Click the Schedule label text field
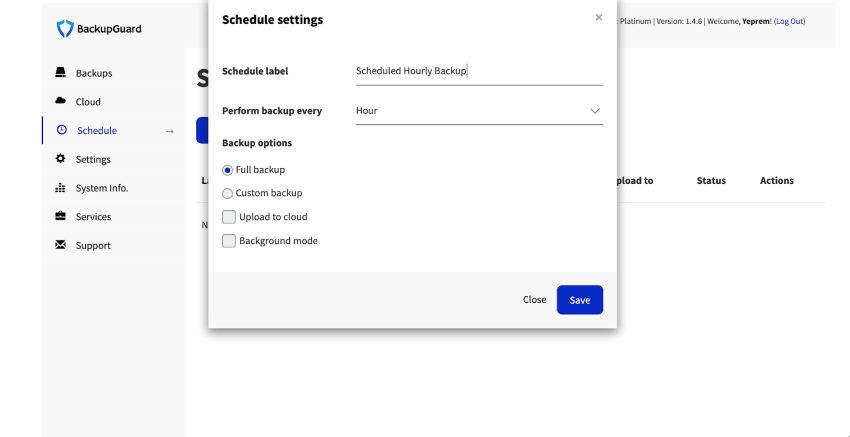Screen dimensions: 850x437 [x=478, y=71]
